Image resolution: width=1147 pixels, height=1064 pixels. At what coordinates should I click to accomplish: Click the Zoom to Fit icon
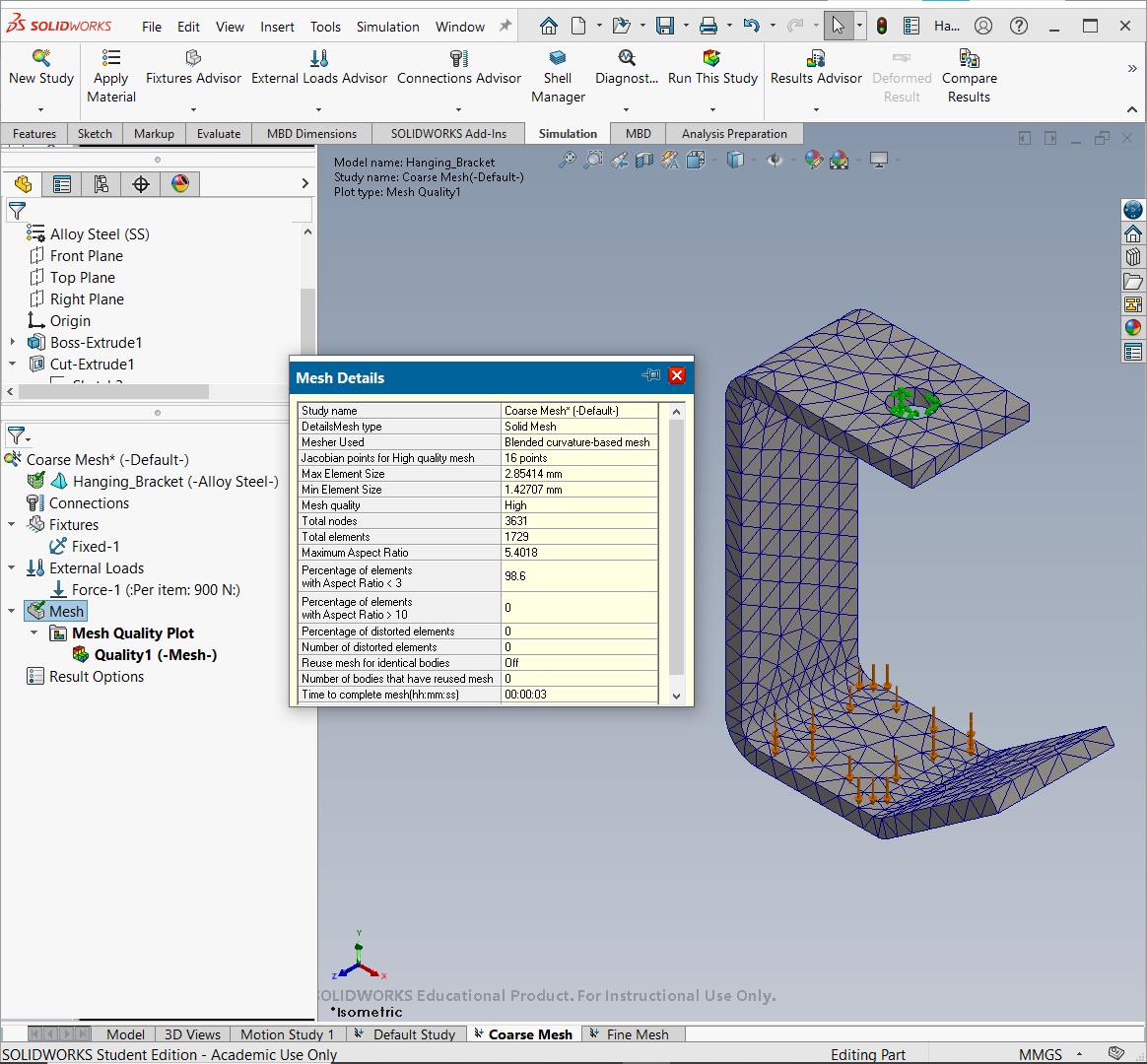pos(567,160)
